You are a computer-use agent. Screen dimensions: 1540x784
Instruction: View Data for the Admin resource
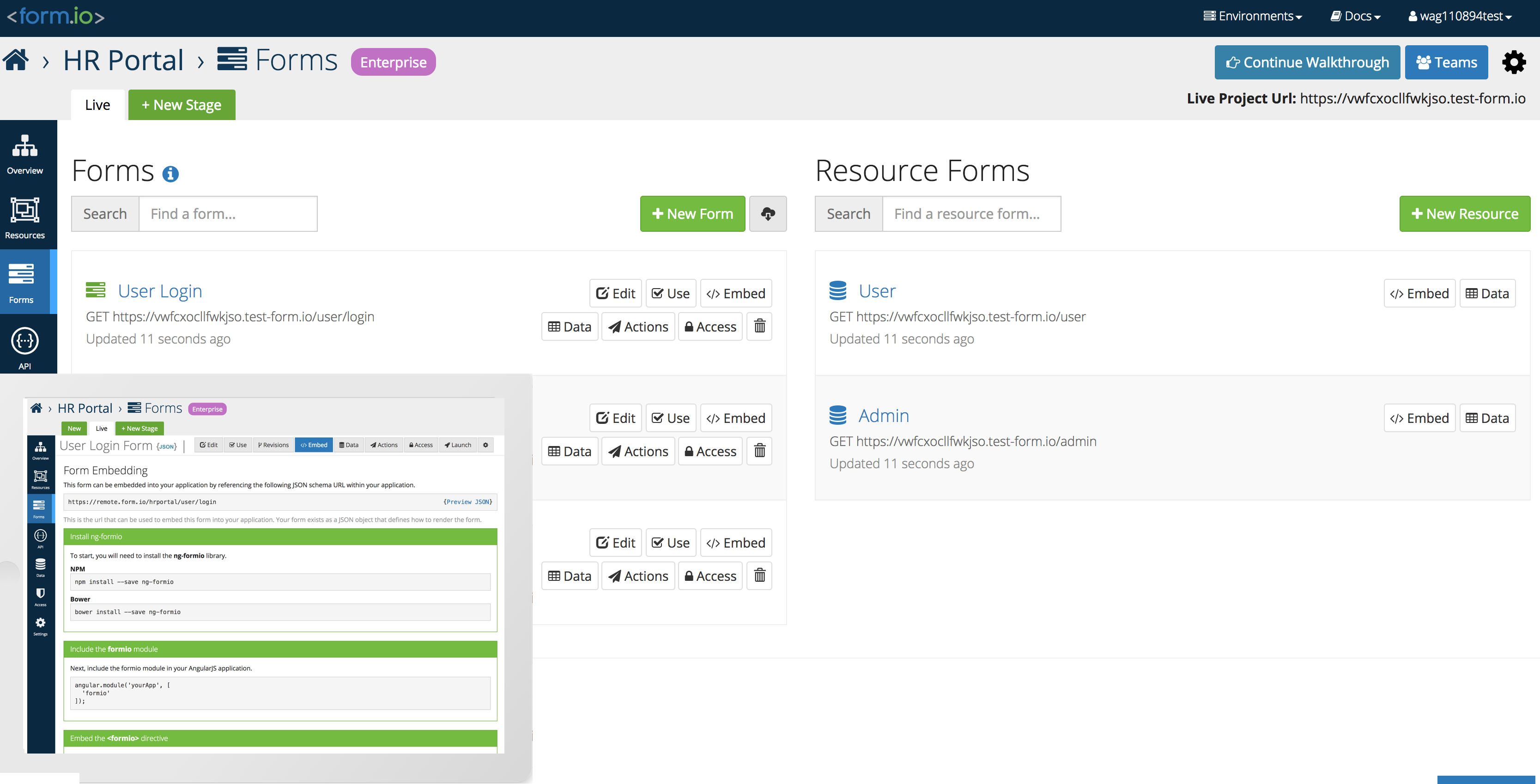(x=1487, y=418)
